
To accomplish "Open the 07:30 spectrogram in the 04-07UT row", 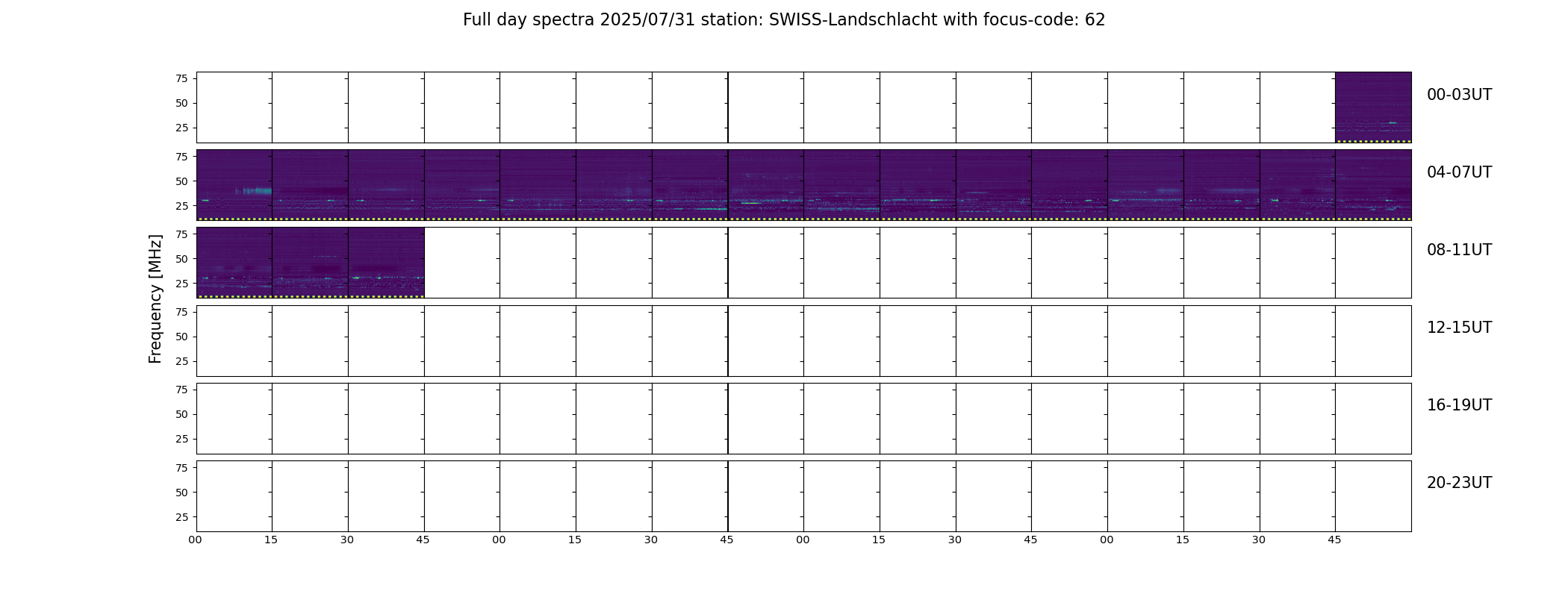I will pyautogui.click(x=1298, y=185).
